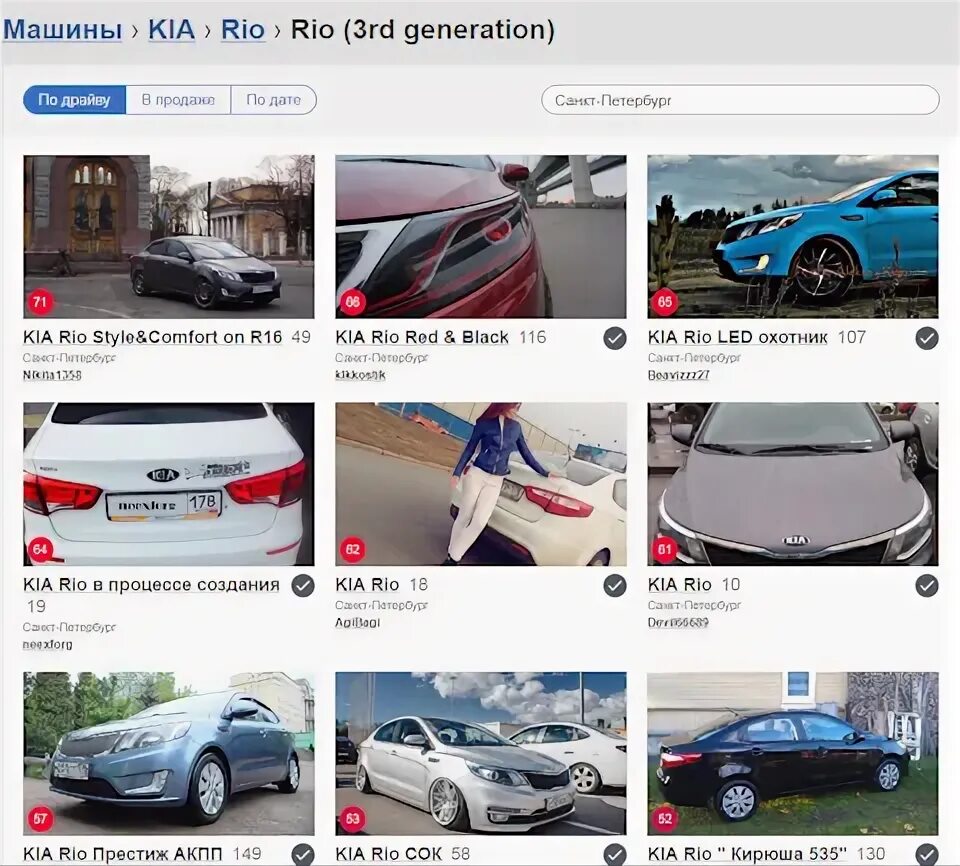Click follower count 49 next to Style&Comfort

point(301,337)
